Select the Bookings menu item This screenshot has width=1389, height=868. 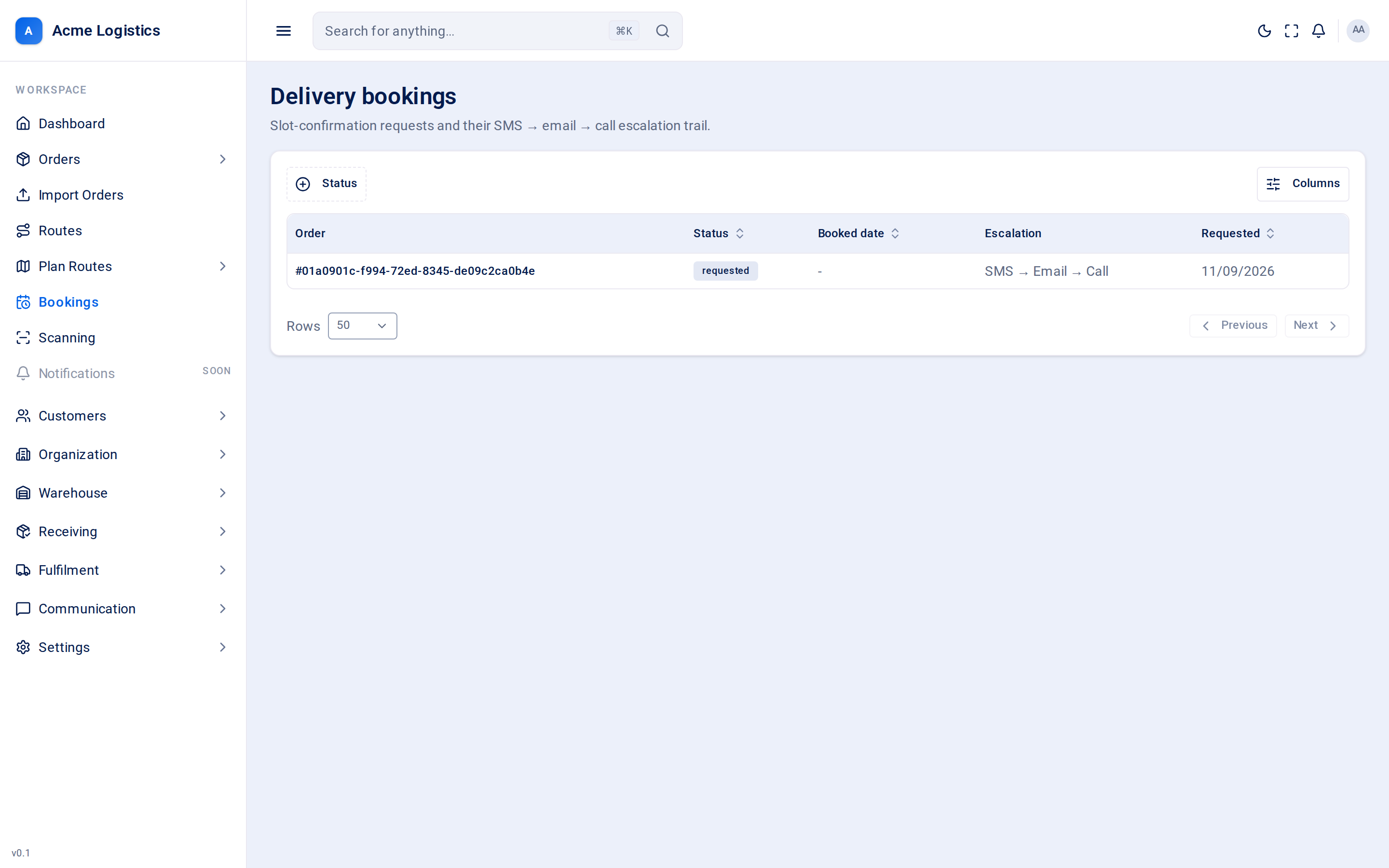(123, 302)
